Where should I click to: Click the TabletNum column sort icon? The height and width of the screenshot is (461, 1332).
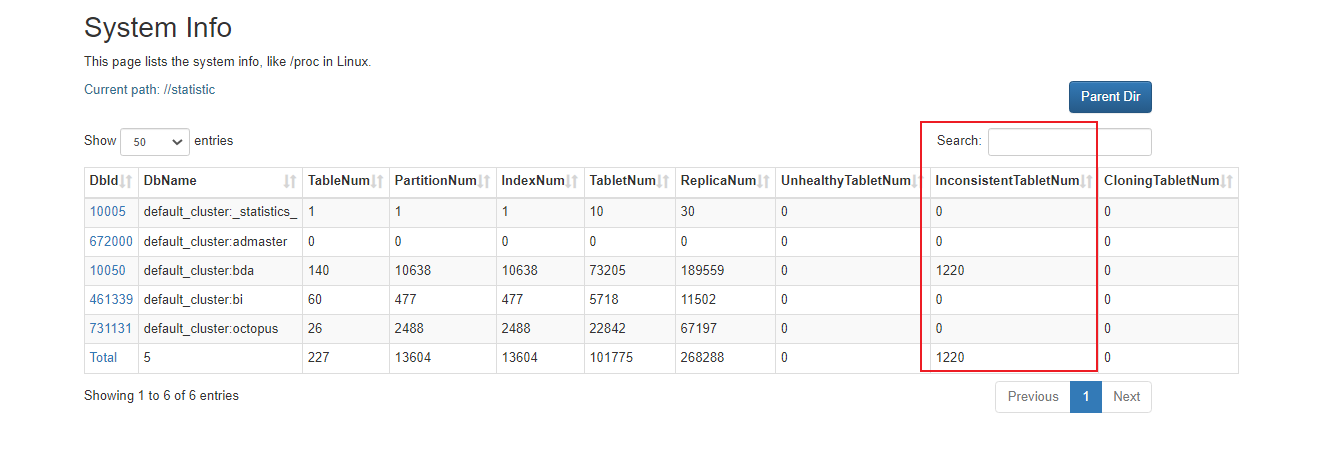click(x=663, y=181)
